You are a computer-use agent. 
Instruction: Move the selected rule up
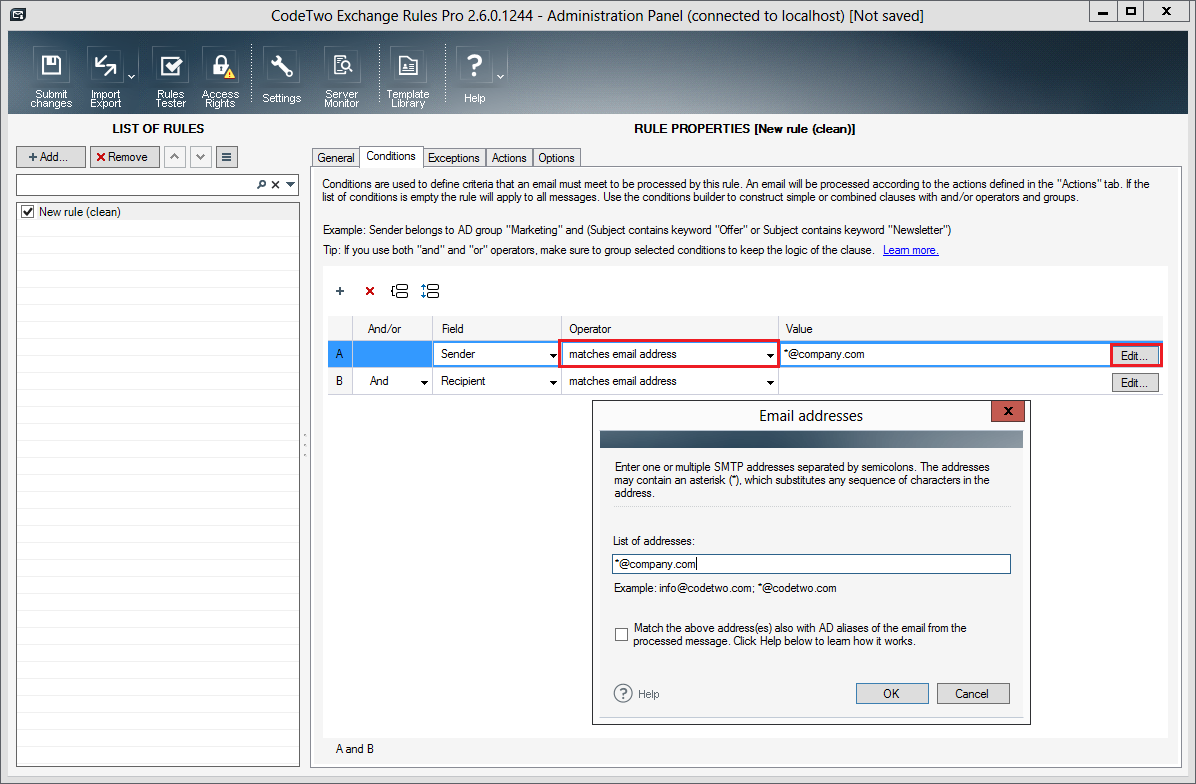175,157
